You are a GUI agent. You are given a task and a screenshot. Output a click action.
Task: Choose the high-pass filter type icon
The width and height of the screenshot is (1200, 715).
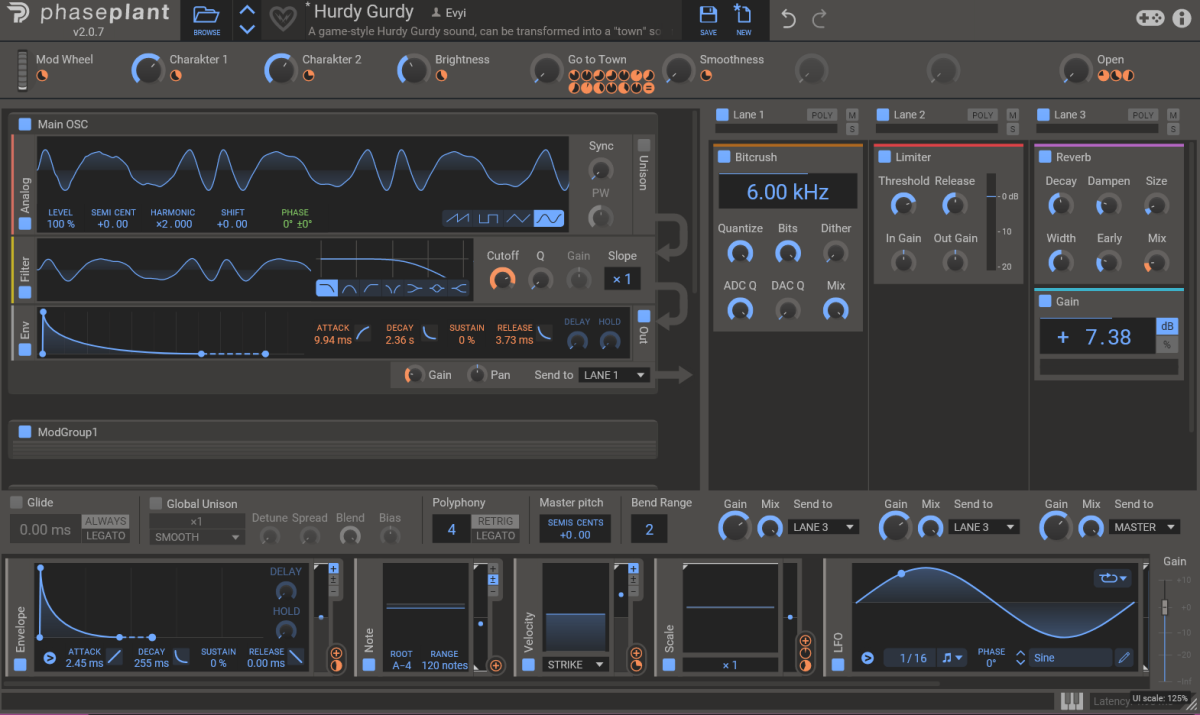point(371,289)
